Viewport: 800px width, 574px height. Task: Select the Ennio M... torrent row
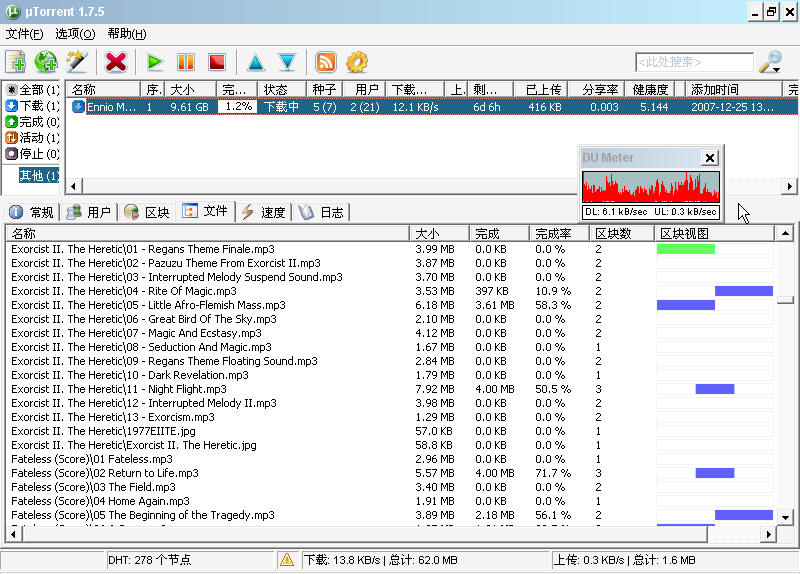coord(433,107)
